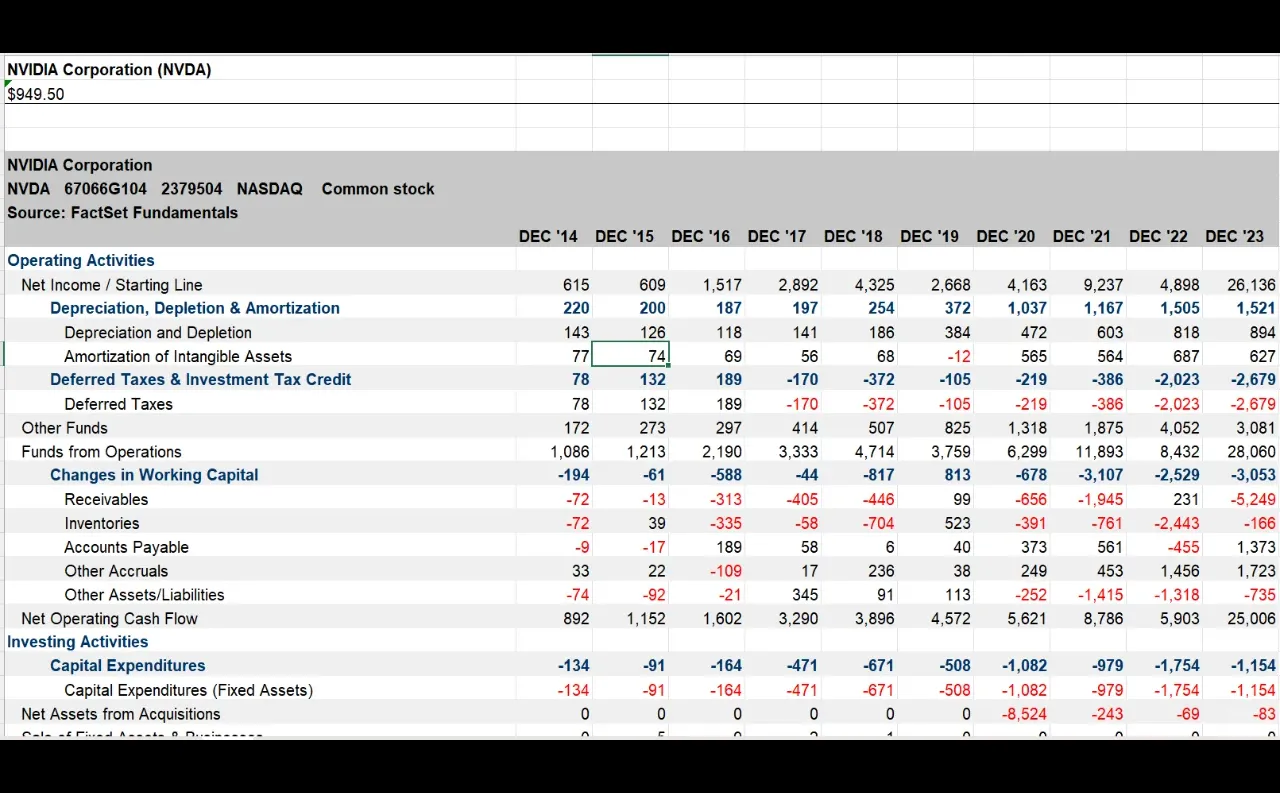The height and width of the screenshot is (793, 1280).
Task: Select "Capital Expenditures (Fixed Assets)" row label
Action: (188, 690)
